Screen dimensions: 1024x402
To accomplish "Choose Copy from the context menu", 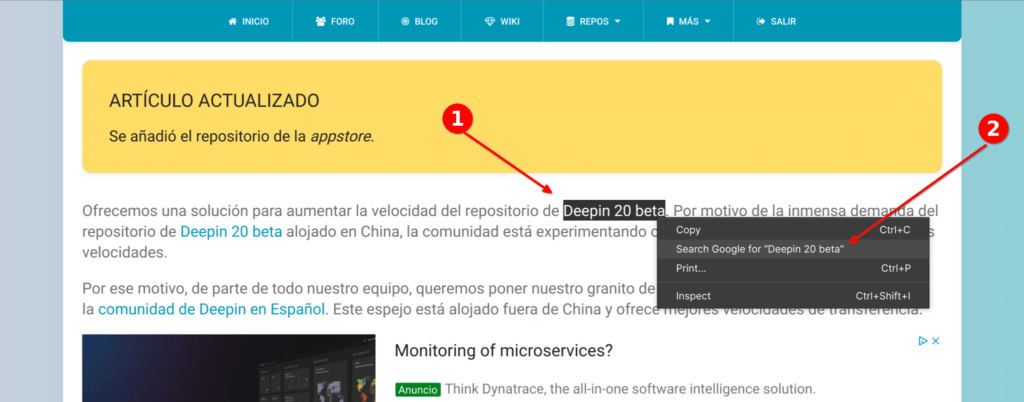I will tap(793, 230).
